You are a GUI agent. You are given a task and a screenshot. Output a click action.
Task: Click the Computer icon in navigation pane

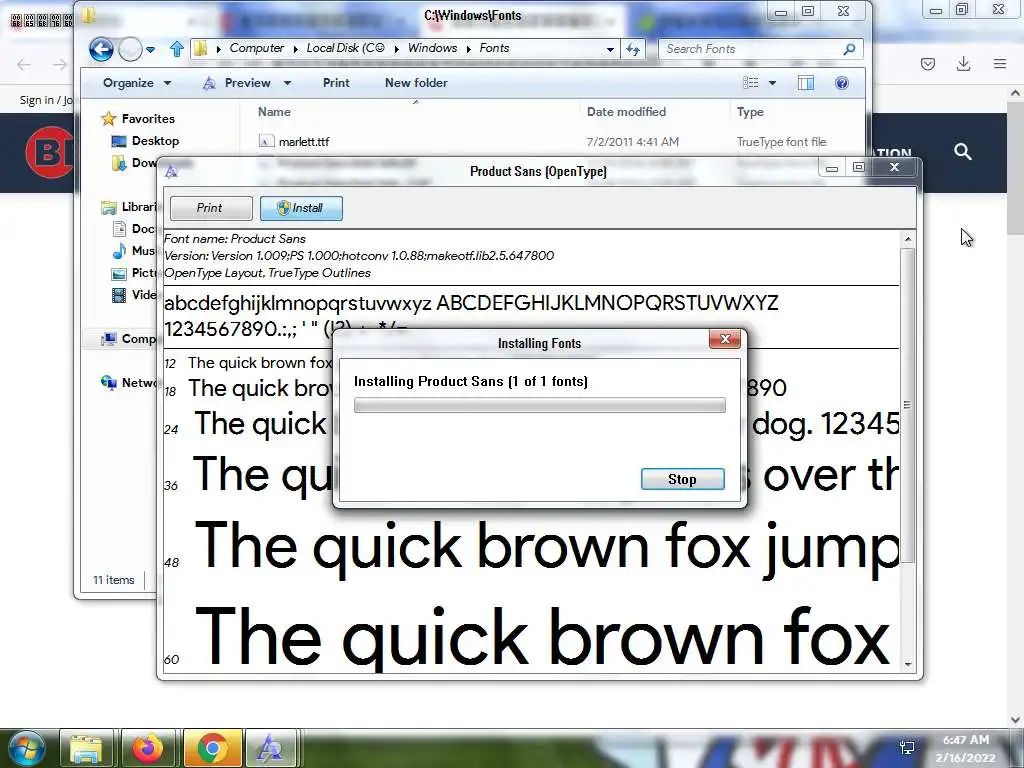[x=108, y=338]
